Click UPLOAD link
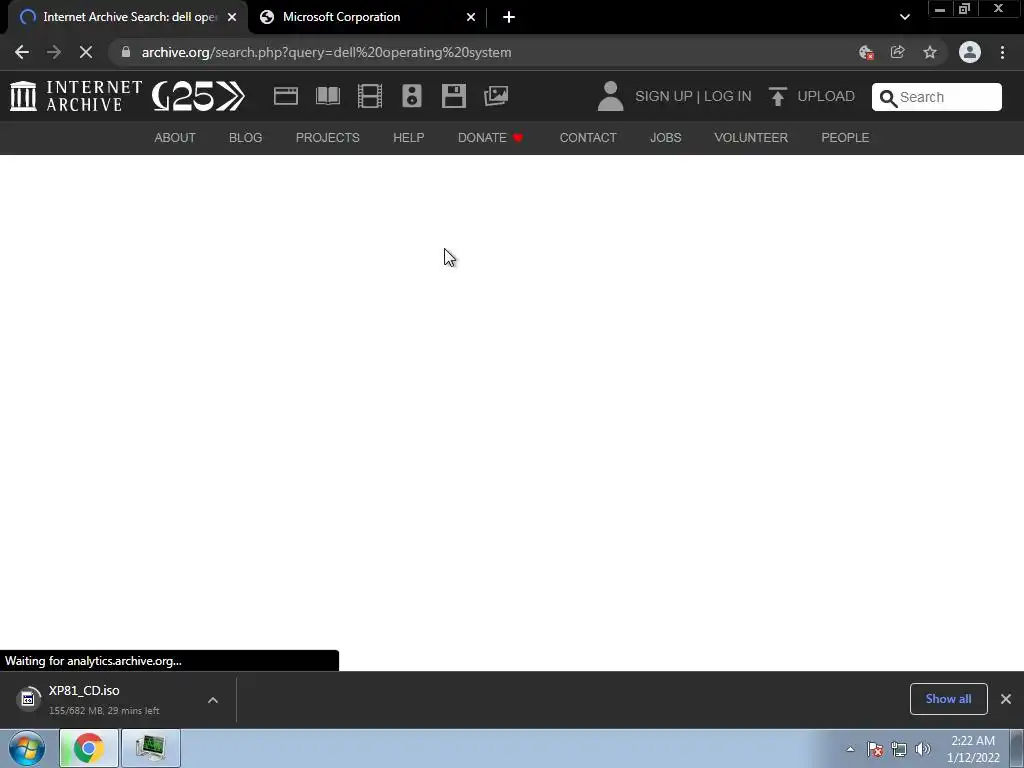 pyautogui.click(x=826, y=96)
